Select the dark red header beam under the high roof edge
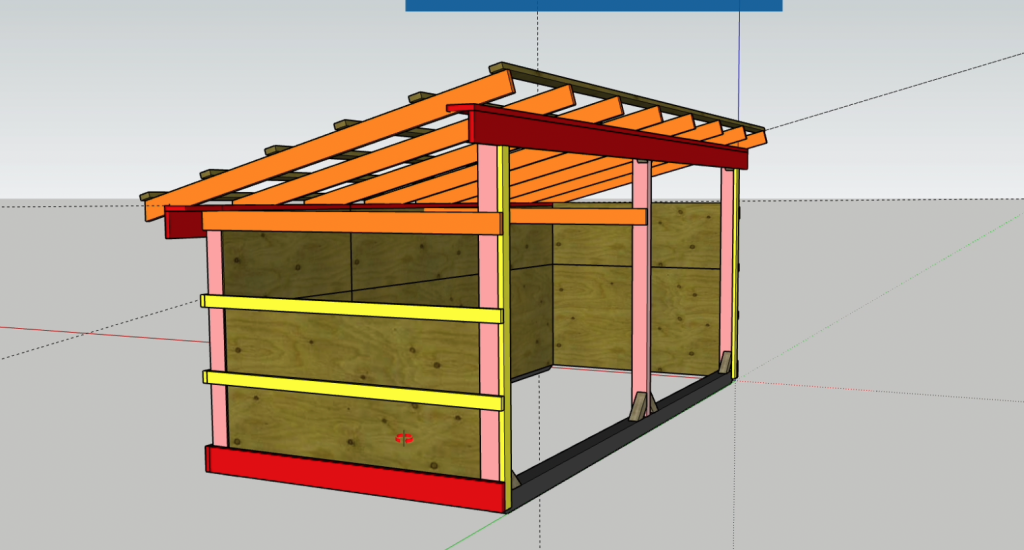The height and width of the screenshot is (550, 1024). tap(607, 137)
